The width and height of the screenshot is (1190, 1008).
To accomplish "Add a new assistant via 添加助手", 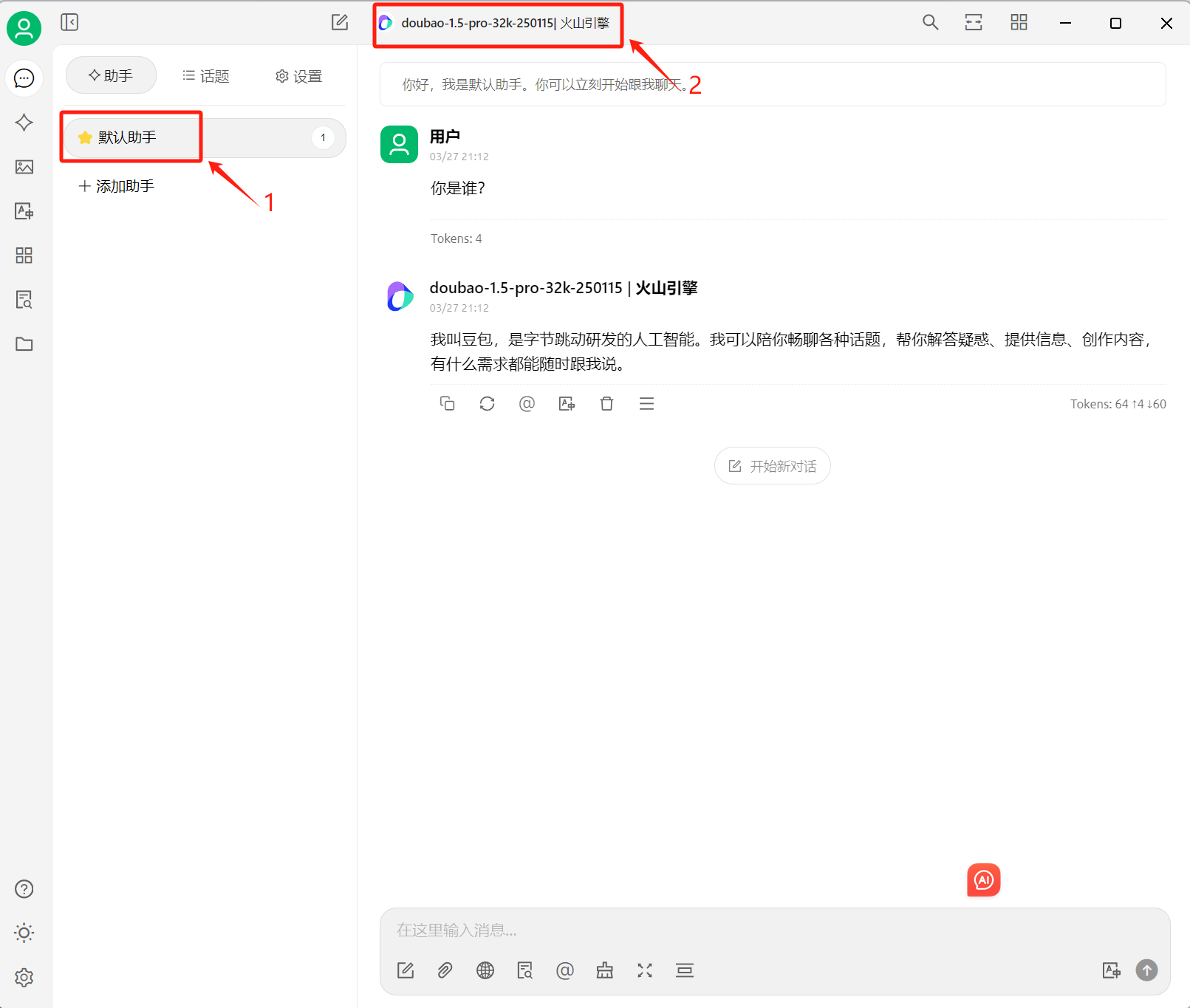I will click(x=117, y=186).
